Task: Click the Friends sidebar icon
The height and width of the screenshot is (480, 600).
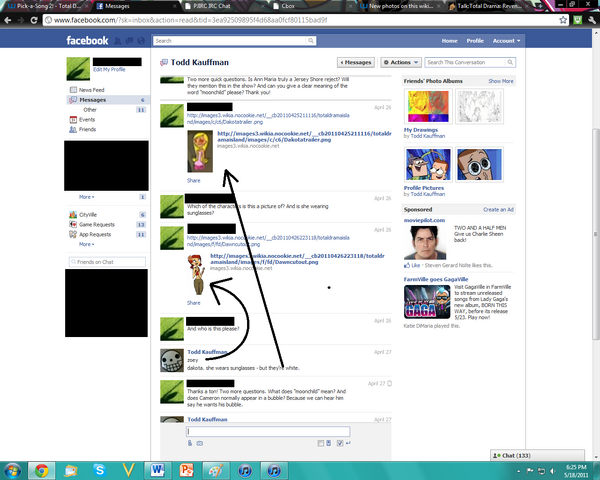Action: coord(73,130)
